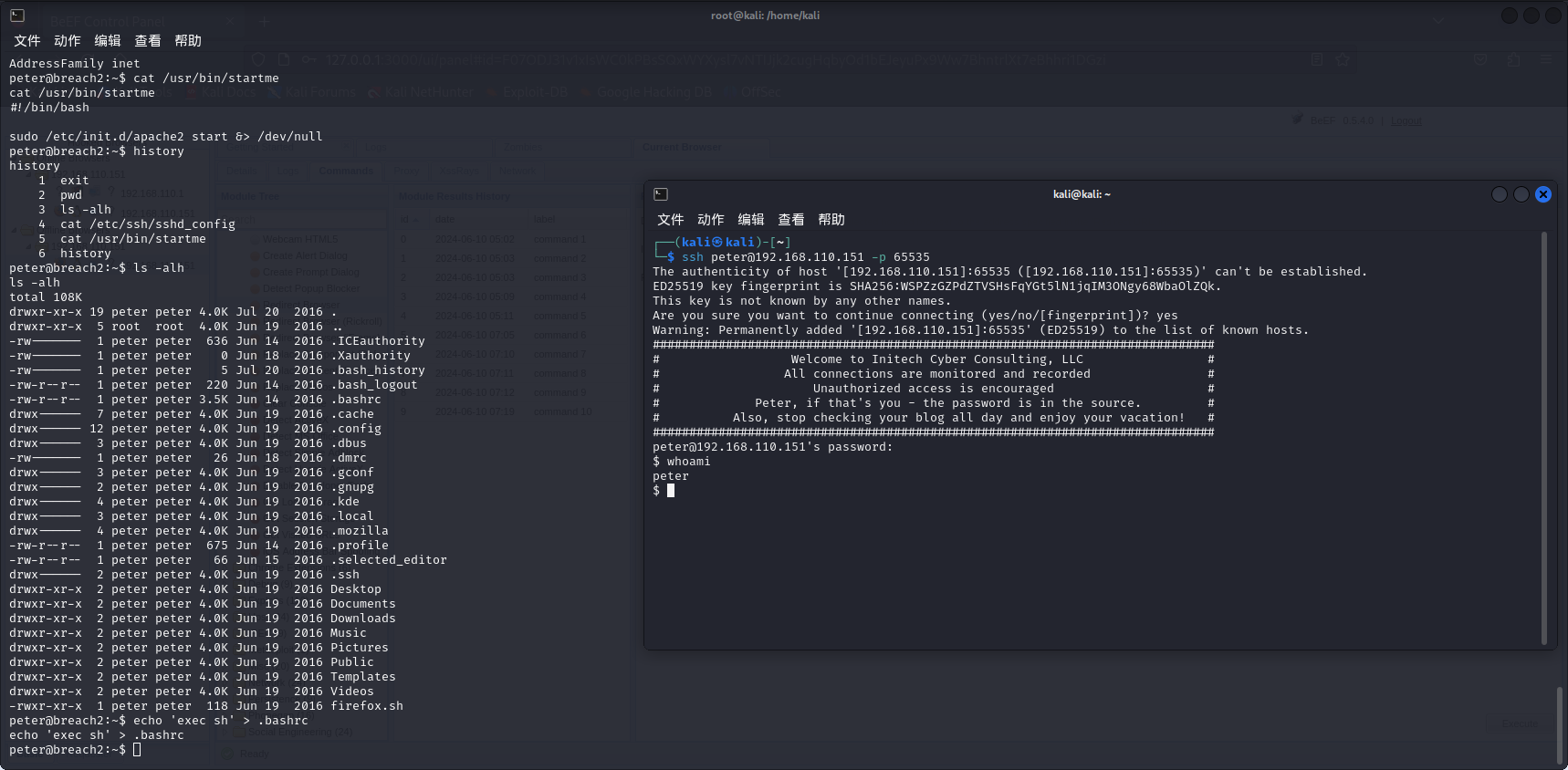Click 'Welcome to Initech Cyber Consulting, LLC' banner line
The height and width of the screenshot is (770, 1568).
tap(937, 359)
